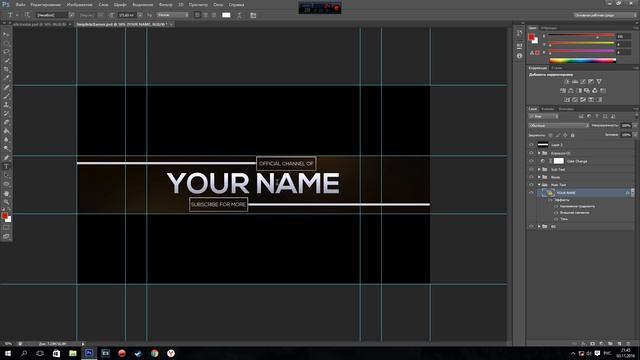This screenshot has height=360, width=640.
Task: Add a Curves adjustment
Action: (x=583, y=82)
